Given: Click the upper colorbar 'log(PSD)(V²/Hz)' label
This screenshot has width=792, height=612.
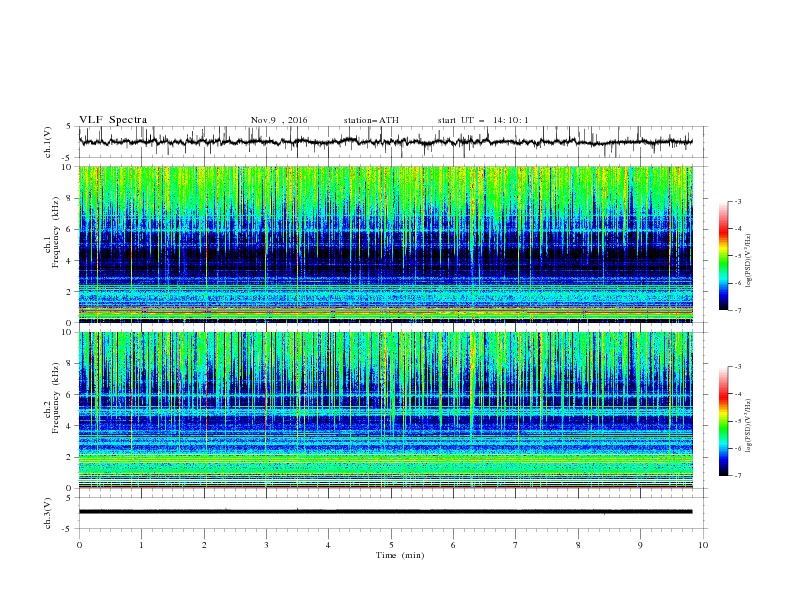Looking at the screenshot, I should (x=749, y=261).
